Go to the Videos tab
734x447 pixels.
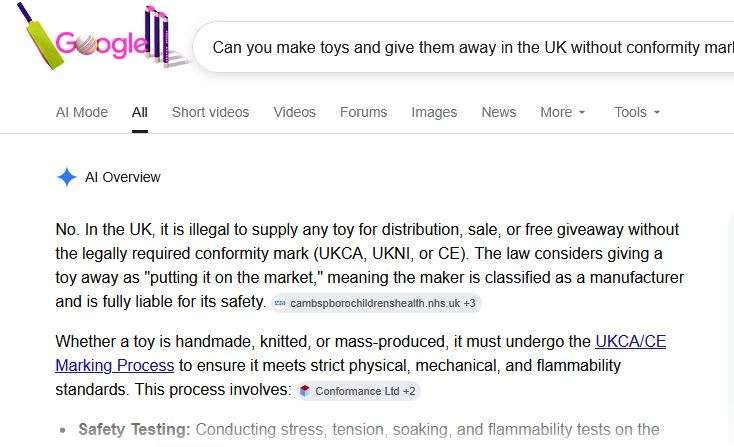[x=294, y=112]
